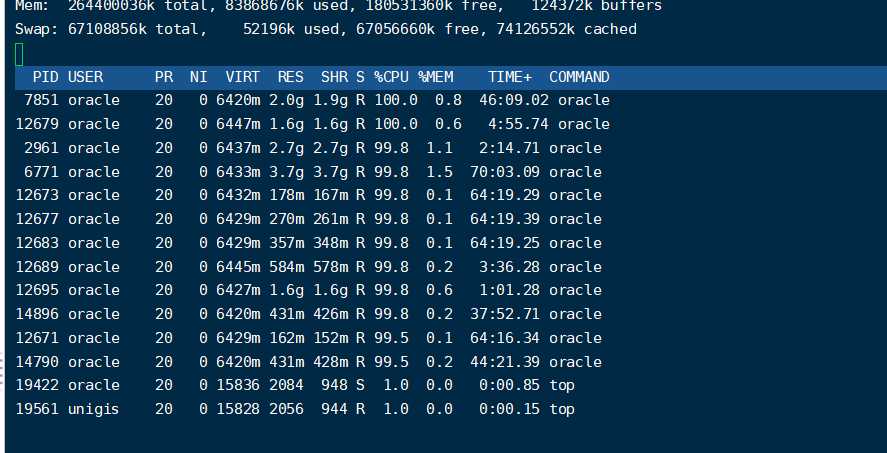Screen dimensions: 887x453
Task: Click the 1.1 %MEM value
Action: (x=440, y=148)
